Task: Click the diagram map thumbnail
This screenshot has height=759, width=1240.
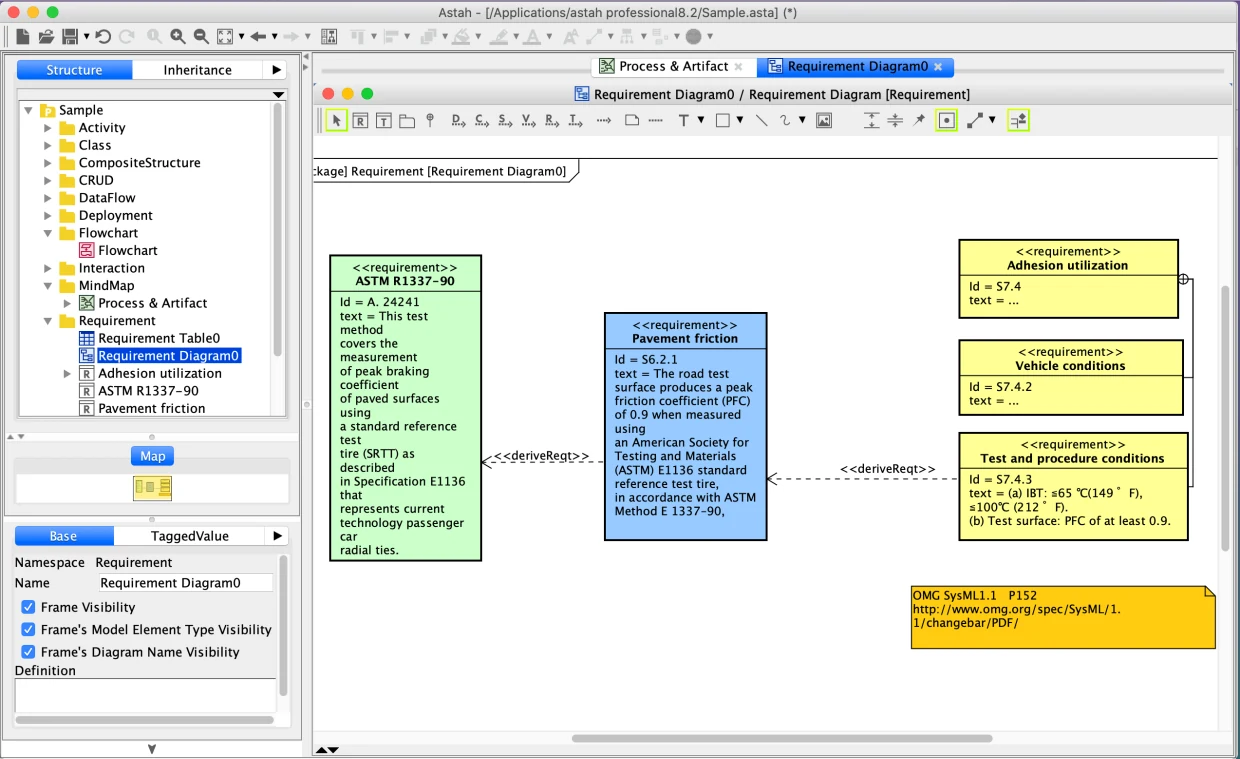Action: [153, 488]
